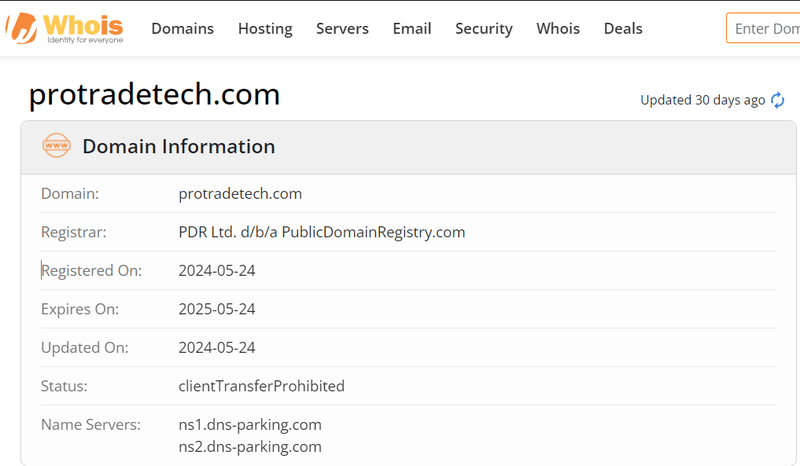Click the Name Servers: label
800x466 pixels.
click(x=91, y=425)
